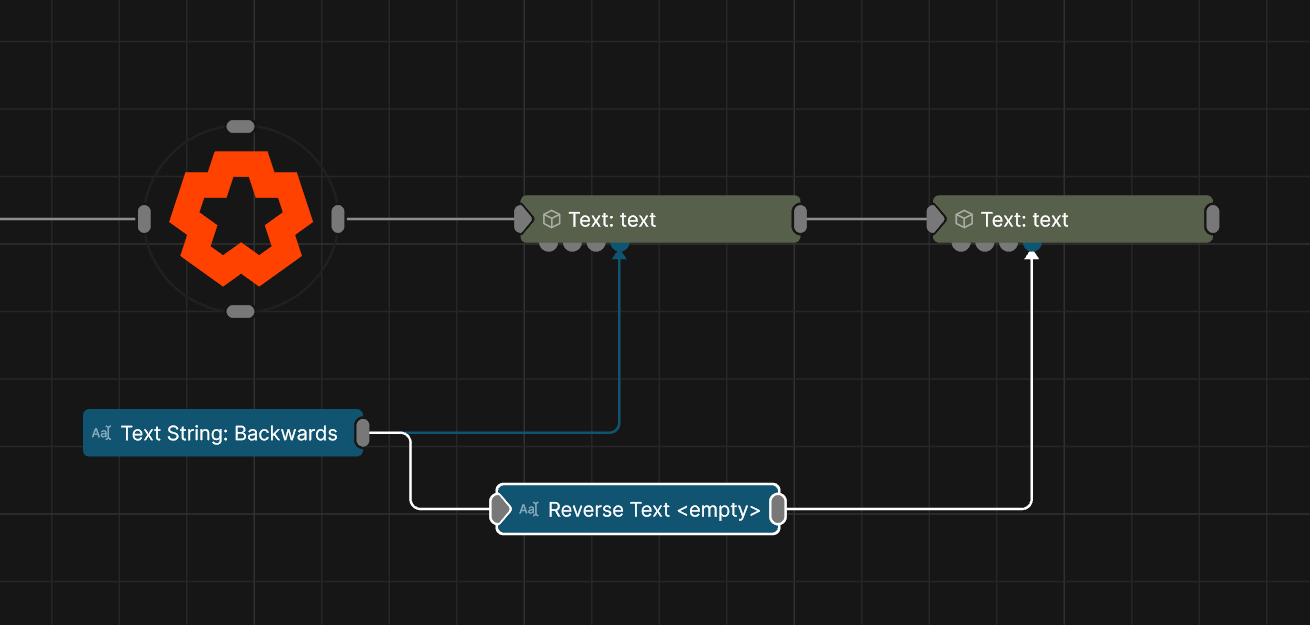
Task: Click the text icon on Text String node
Action: (101, 433)
